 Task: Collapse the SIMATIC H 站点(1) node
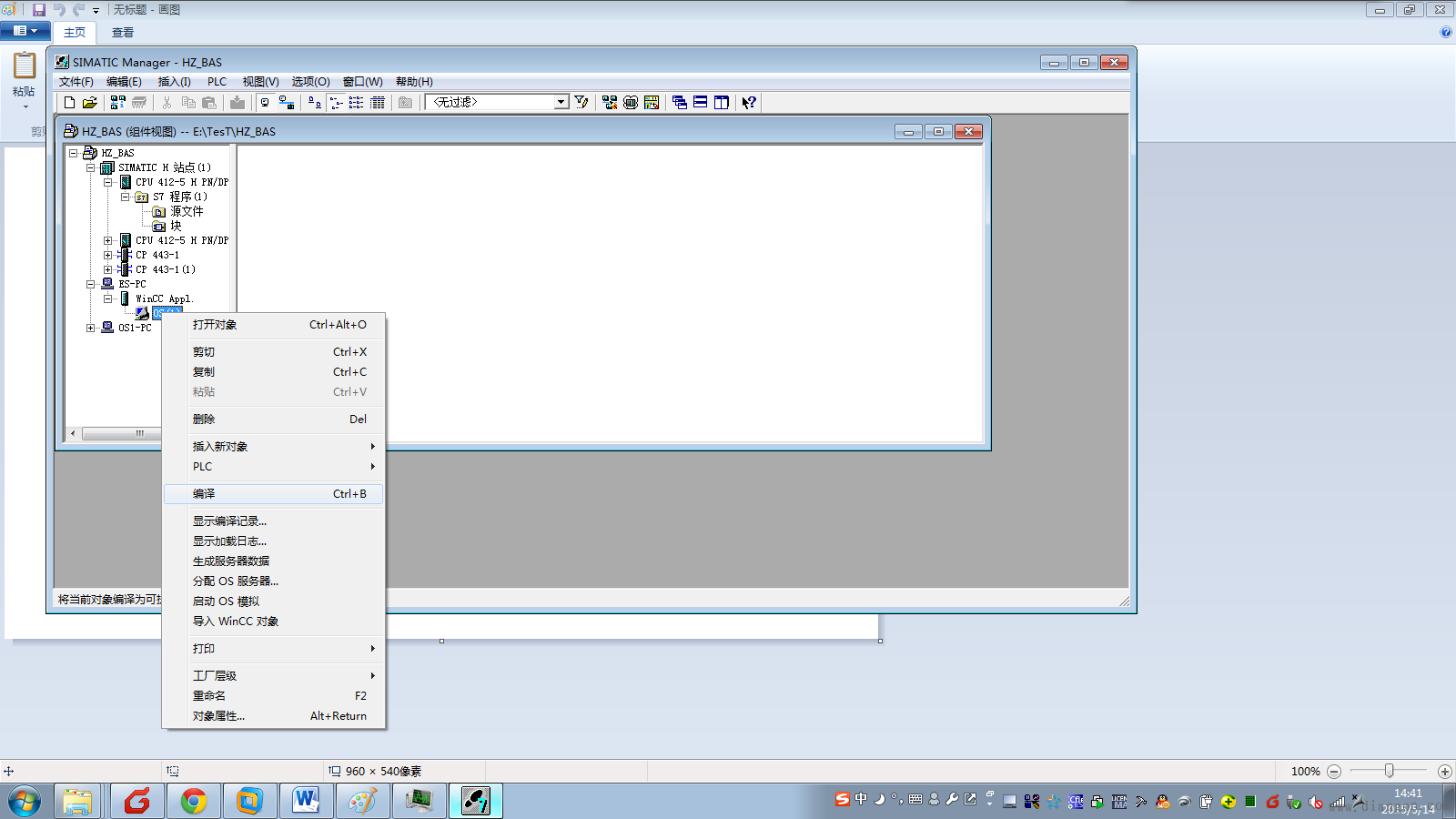(91, 168)
